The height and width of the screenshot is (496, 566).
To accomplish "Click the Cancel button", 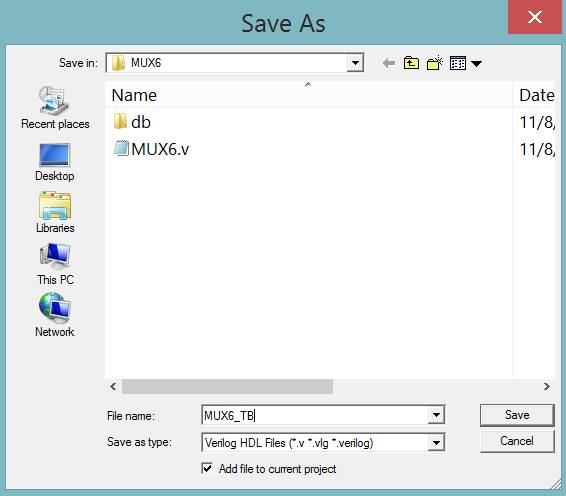I will point(517,441).
